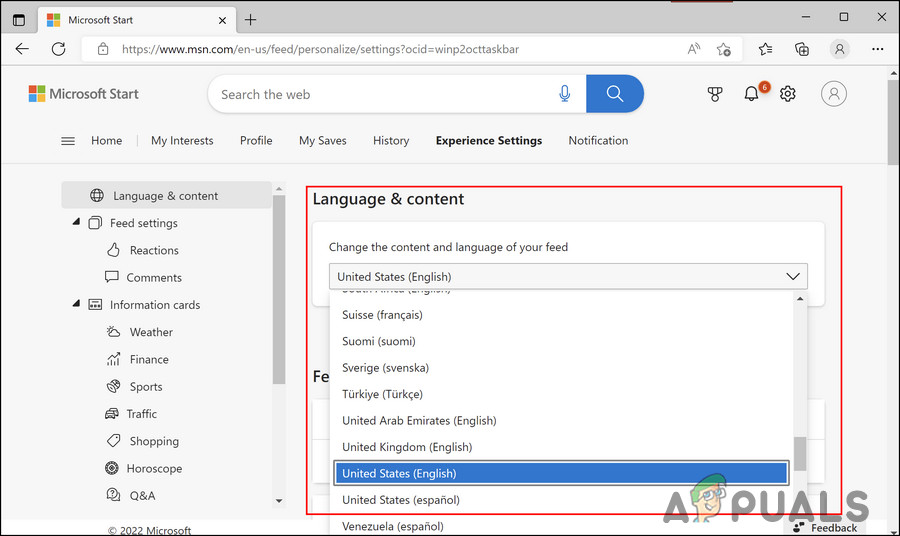Open the Collections icon in the toolbar

point(802,49)
